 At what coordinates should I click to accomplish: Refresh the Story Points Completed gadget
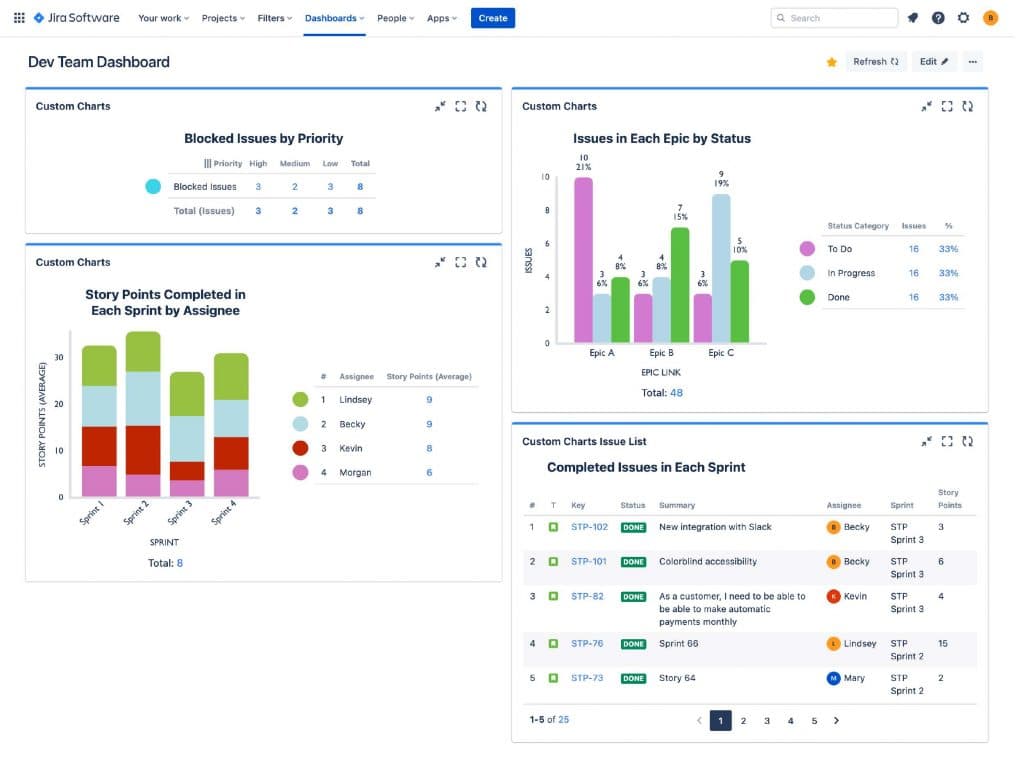(481, 262)
